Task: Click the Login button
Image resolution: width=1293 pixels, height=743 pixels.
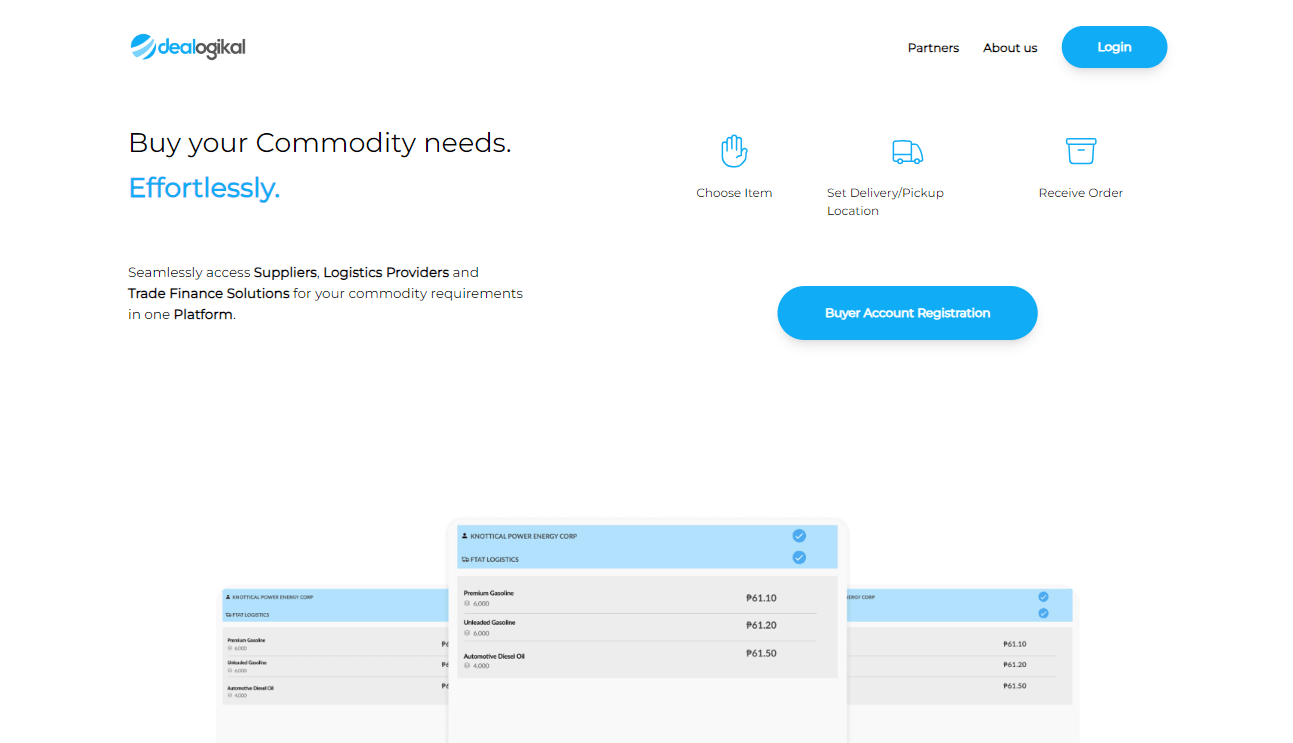Action: click(1114, 47)
